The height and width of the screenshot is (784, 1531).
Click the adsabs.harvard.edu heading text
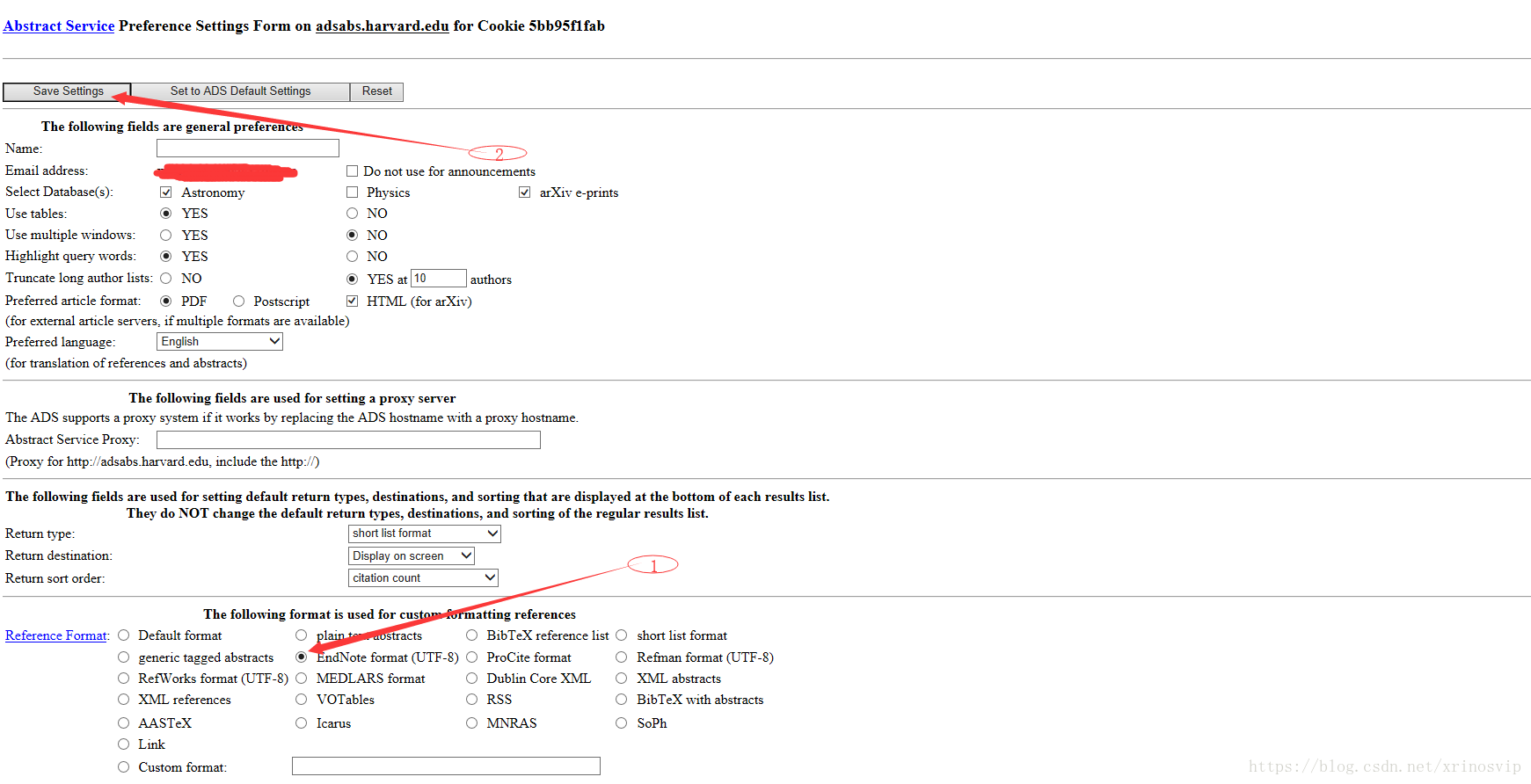[x=383, y=25]
